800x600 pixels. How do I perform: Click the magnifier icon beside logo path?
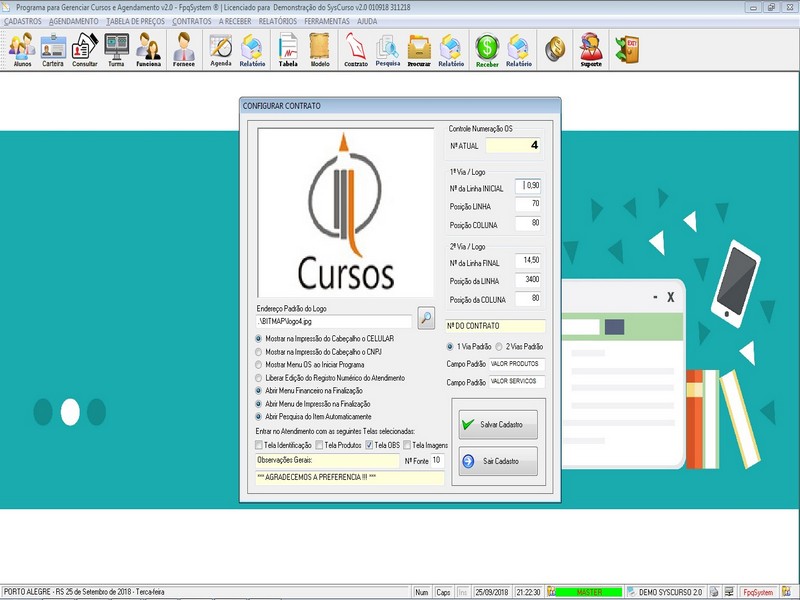[426, 319]
